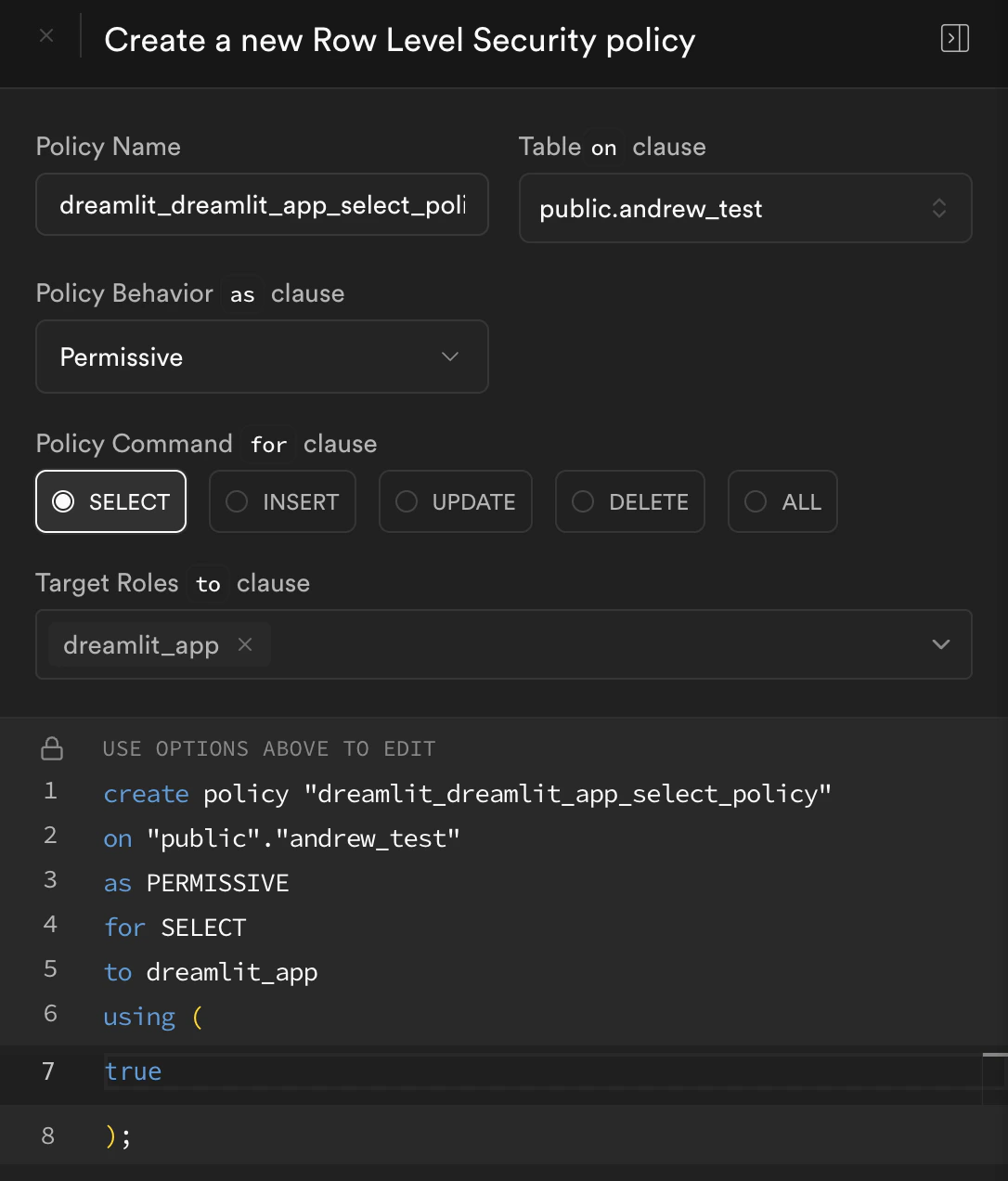Edit the Policy Name input field
Image resolution: width=1008 pixels, height=1181 pixels.
[x=262, y=204]
